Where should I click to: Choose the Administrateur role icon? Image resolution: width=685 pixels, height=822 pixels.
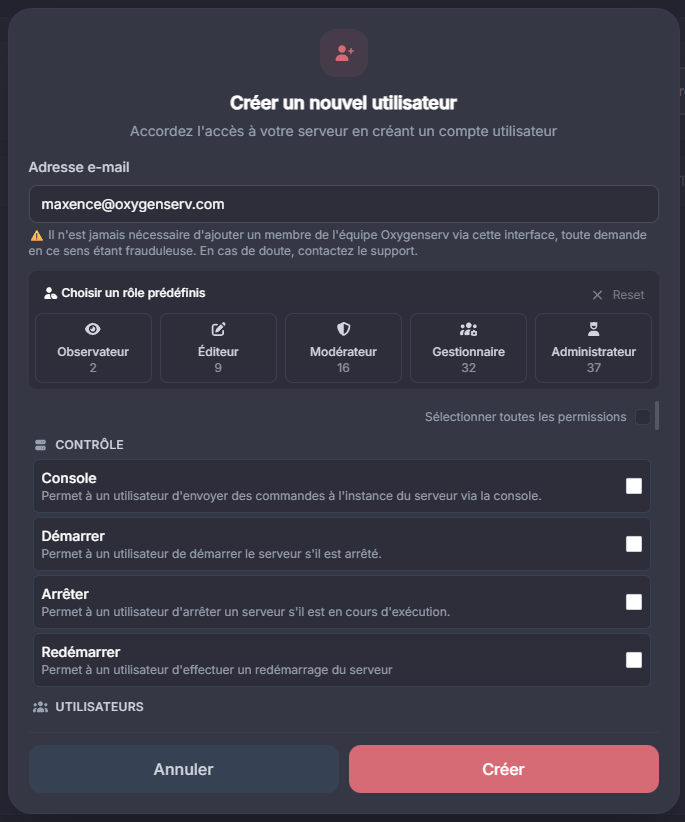(x=593, y=329)
